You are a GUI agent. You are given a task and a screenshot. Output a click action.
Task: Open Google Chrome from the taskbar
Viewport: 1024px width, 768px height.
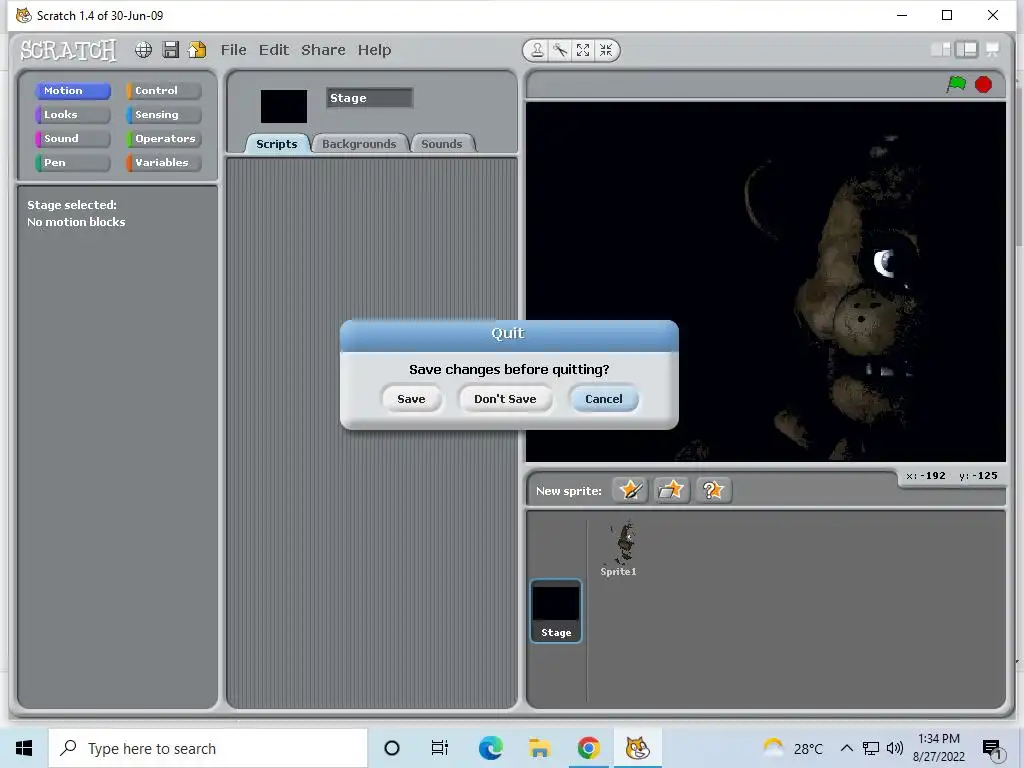tap(588, 748)
